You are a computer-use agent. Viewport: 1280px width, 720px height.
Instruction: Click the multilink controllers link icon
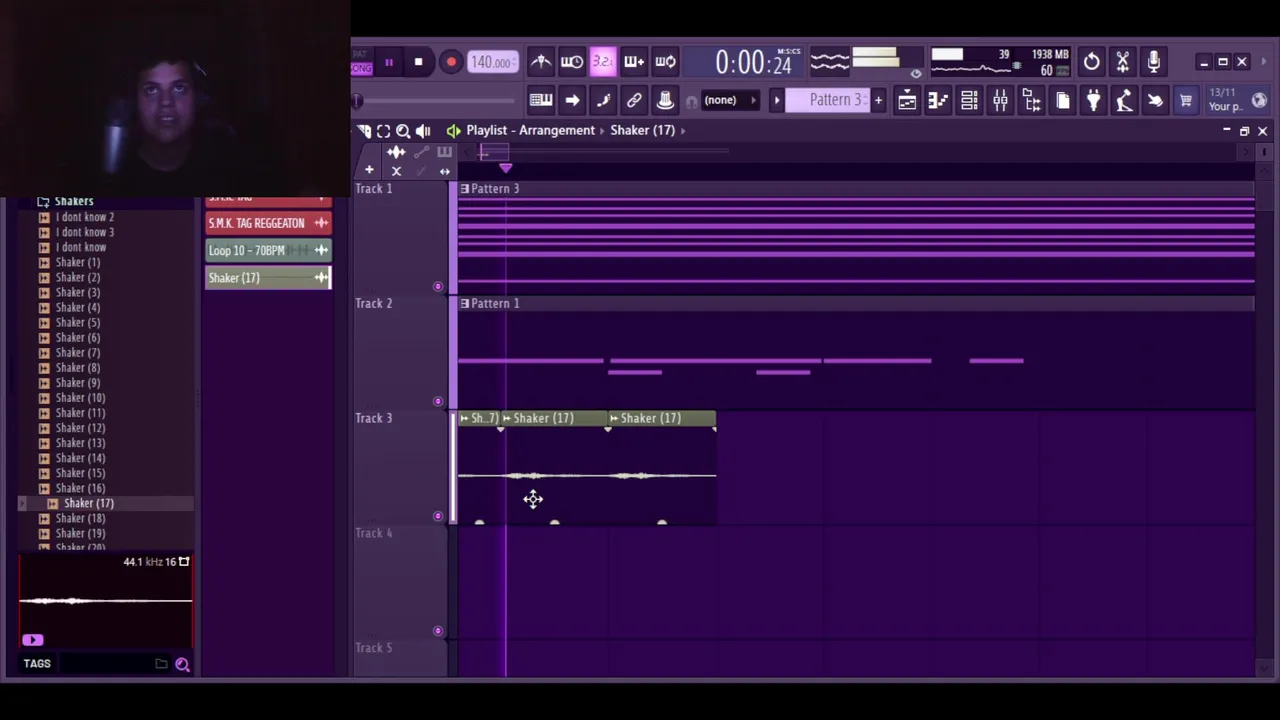coord(634,100)
